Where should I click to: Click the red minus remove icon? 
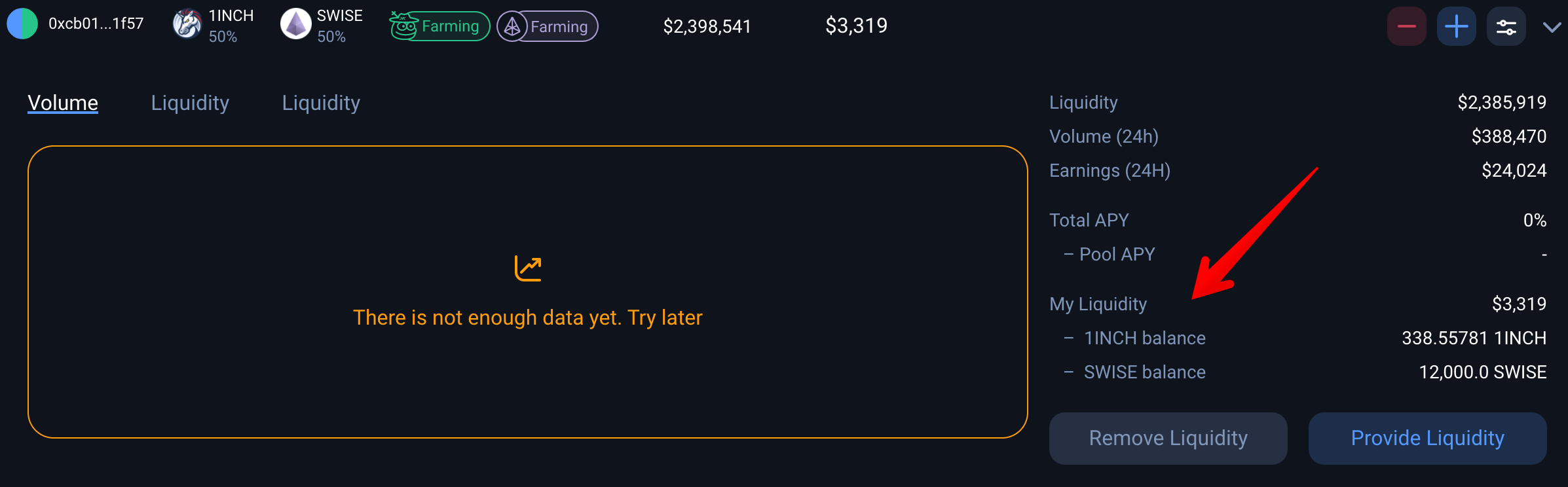1406,26
